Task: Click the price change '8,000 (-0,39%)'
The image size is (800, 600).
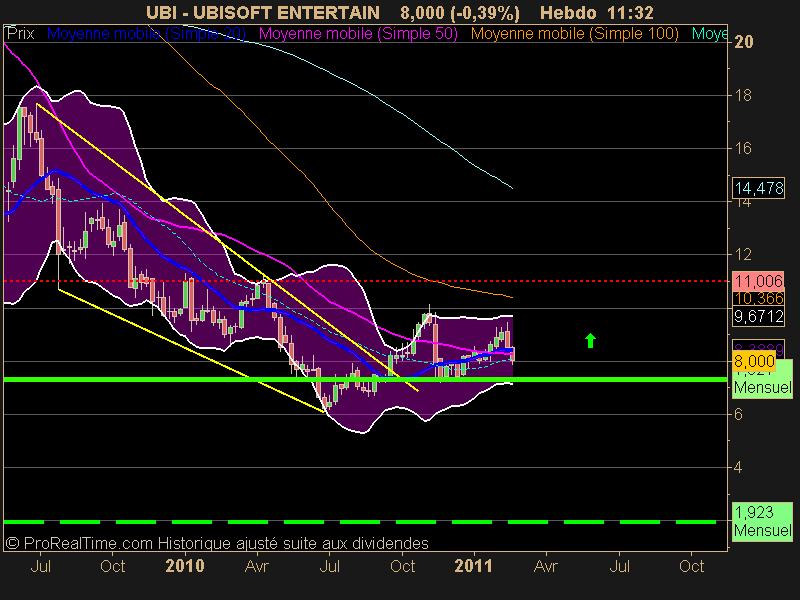Action: tap(460, 12)
